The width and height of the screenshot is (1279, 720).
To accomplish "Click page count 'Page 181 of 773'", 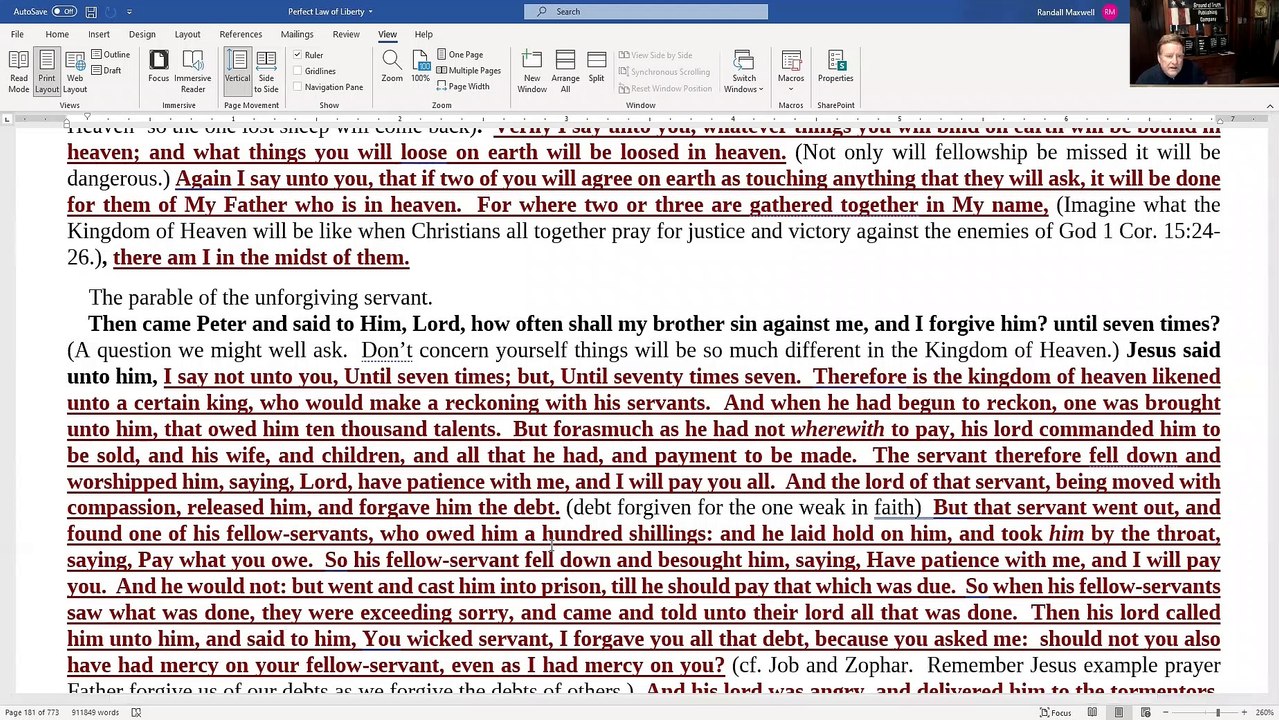I will tap(33, 713).
